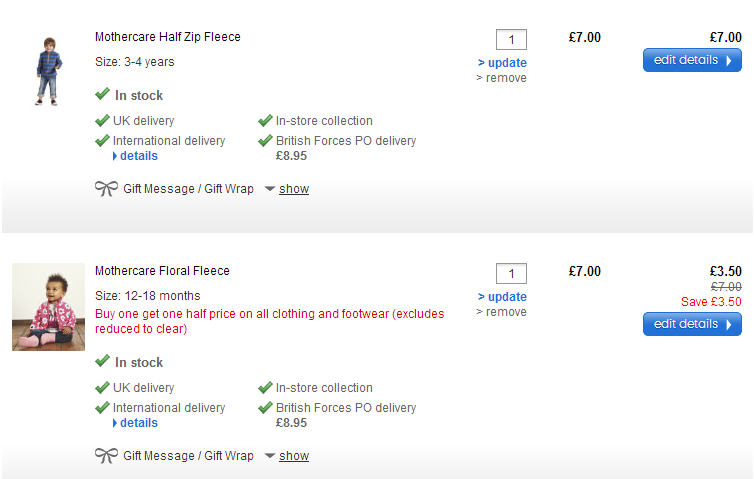Remove Mothercare Half Zip Fleece from basket
This screenshot has height=479, width=754.
501,78
